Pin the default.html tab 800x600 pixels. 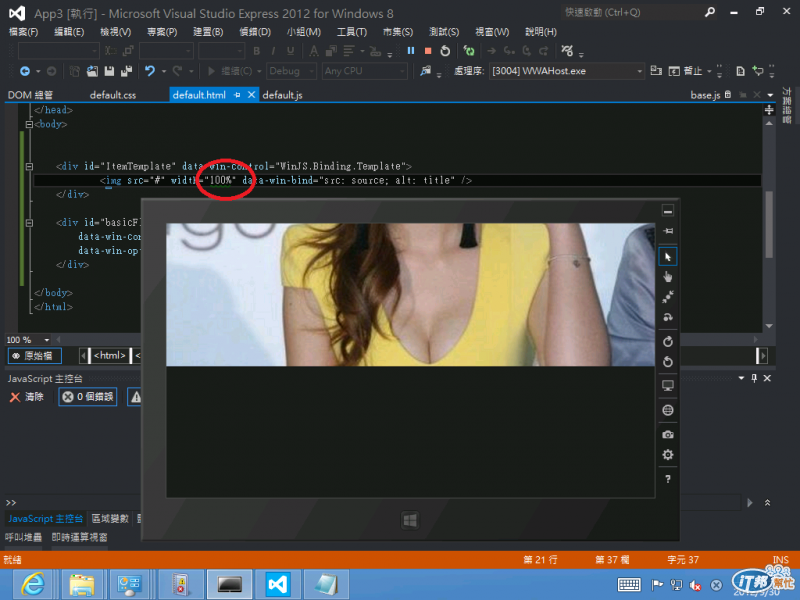(x=237, y=95)
